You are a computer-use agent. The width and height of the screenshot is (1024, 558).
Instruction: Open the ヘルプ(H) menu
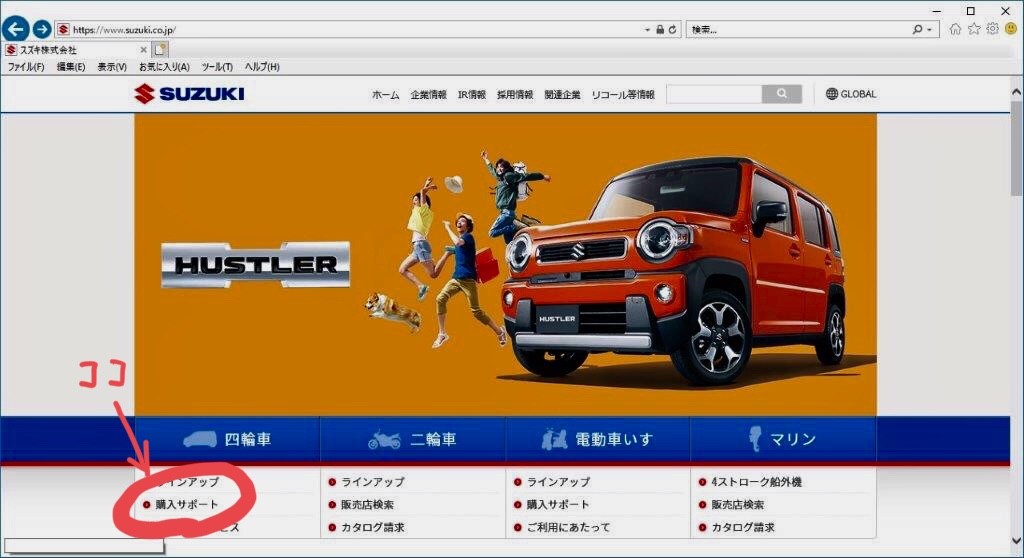click(262, 67)
